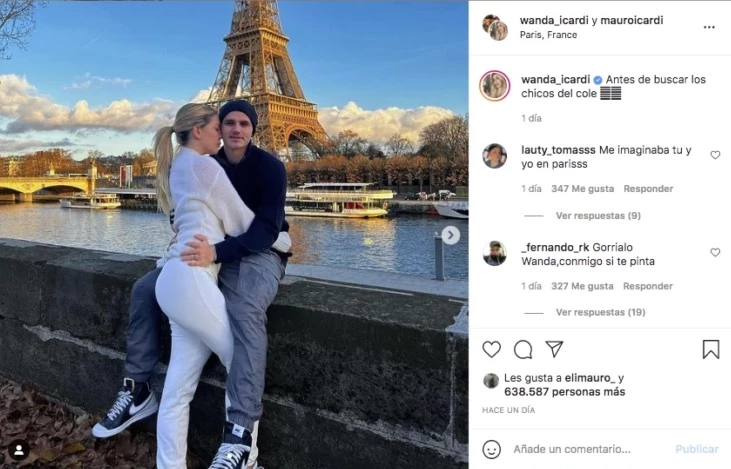This screenshot has height=469, width=731.
Task: Reply to _fernando_rk via Responder
Action: point(648,286)
